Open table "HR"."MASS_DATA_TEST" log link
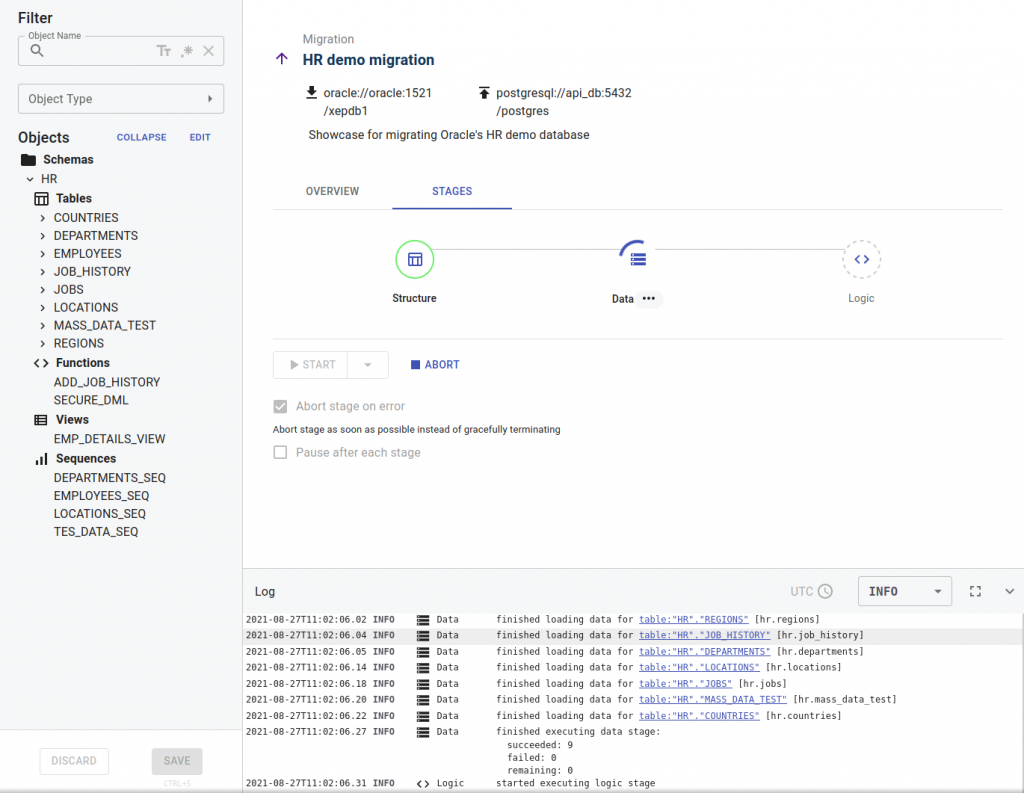Viewport: 1024px width, 793px height. [x=712, y=699]
